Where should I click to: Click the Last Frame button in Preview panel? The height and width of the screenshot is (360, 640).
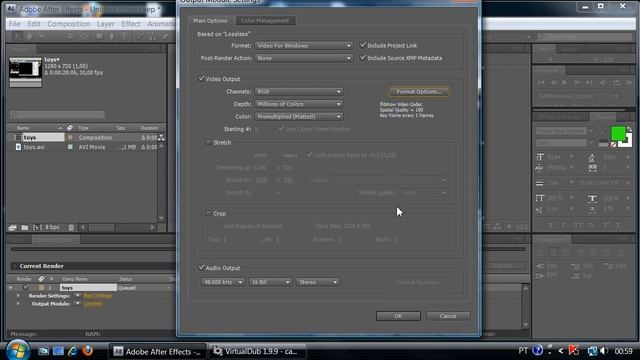pyautogui.click(x=589, y=82)
